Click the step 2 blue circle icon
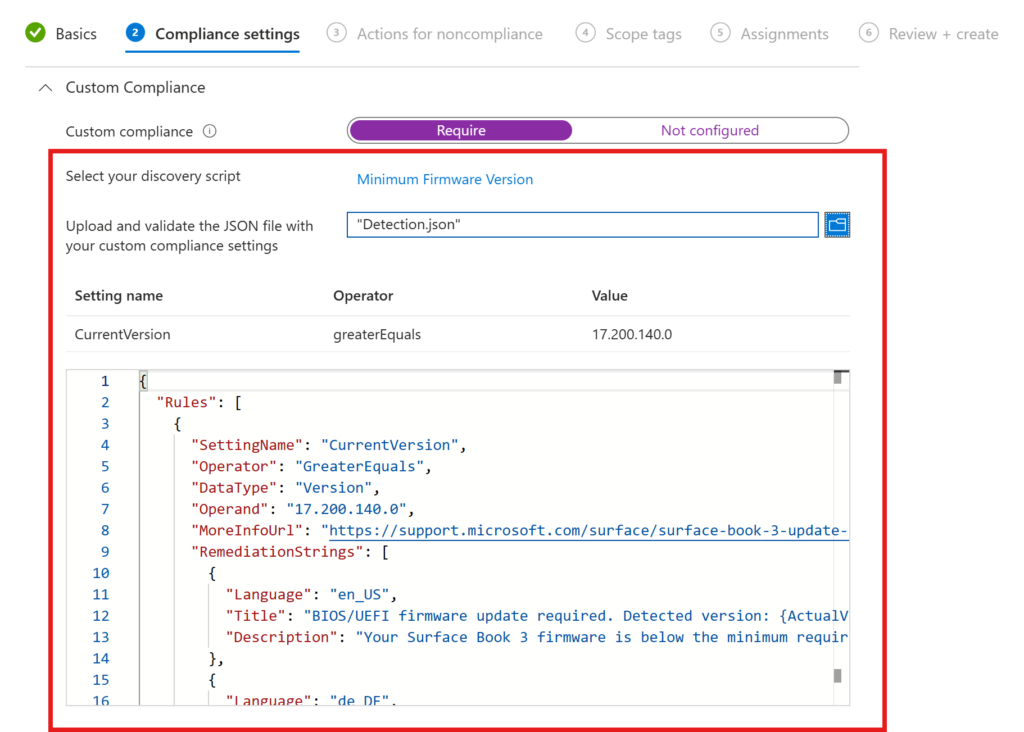The image size is (1024, 732). (x=135, y=33)
